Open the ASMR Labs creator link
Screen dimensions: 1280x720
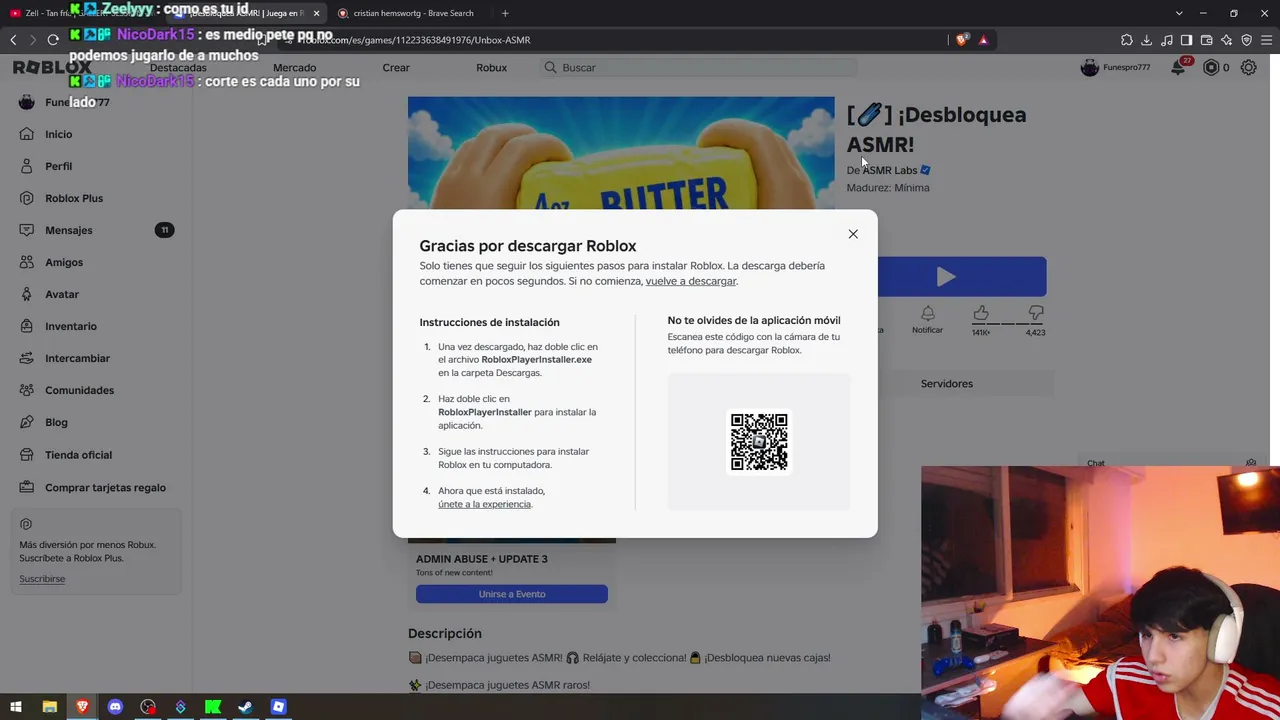[x=890, y=170]
